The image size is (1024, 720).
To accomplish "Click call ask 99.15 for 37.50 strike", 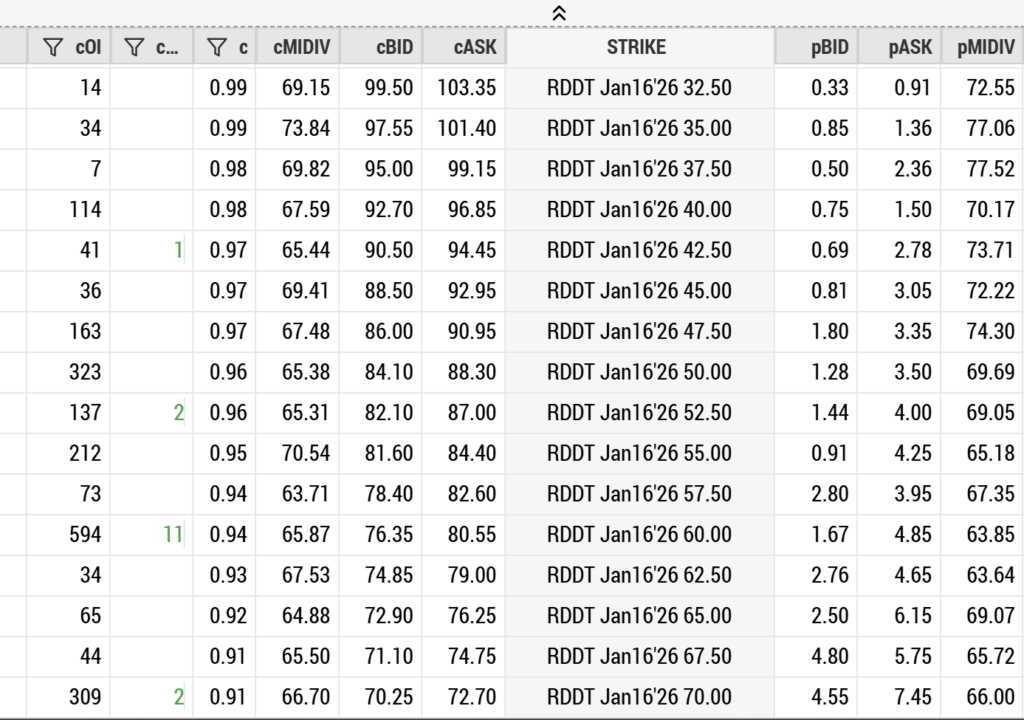I will (x=472, y=169).
